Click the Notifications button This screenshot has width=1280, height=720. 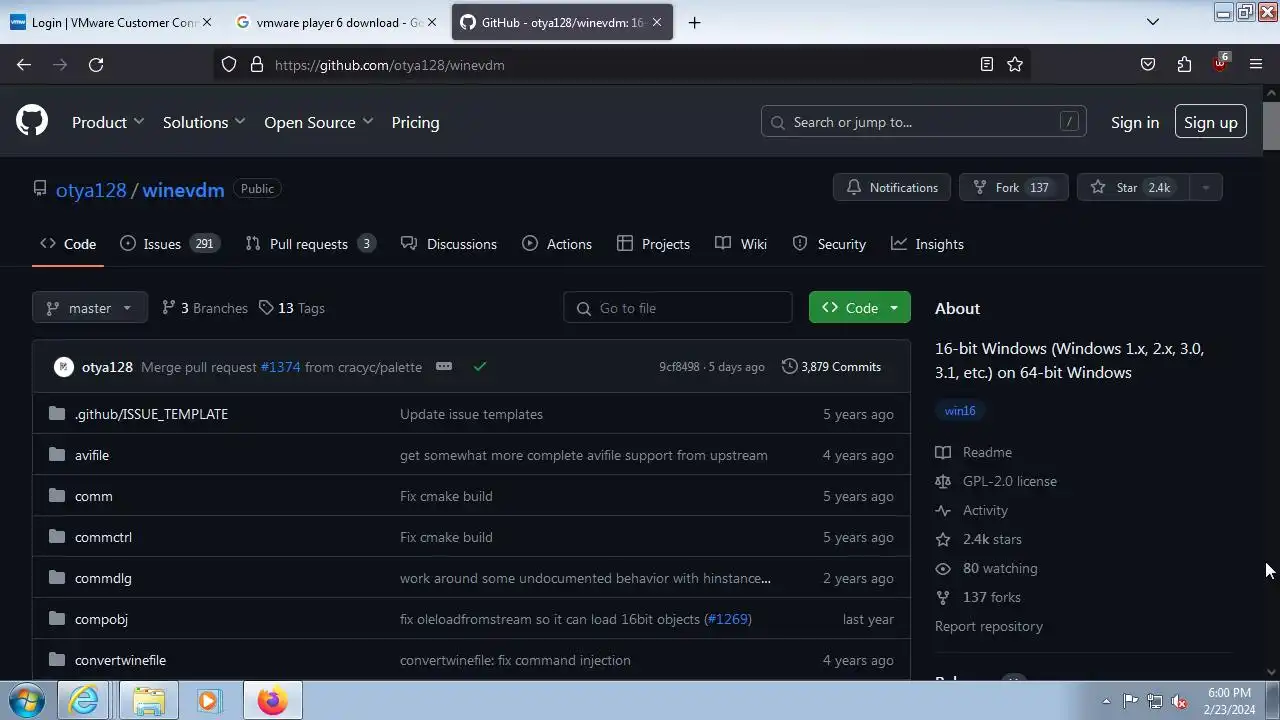click(892, 187)
